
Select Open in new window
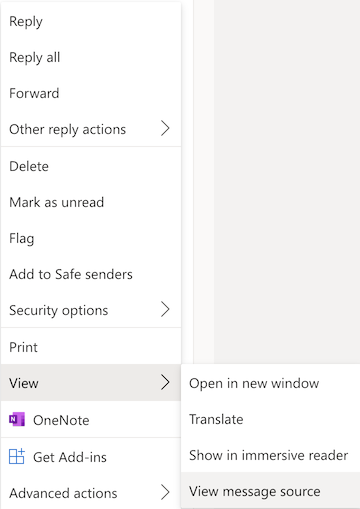[x=270, y=383]
